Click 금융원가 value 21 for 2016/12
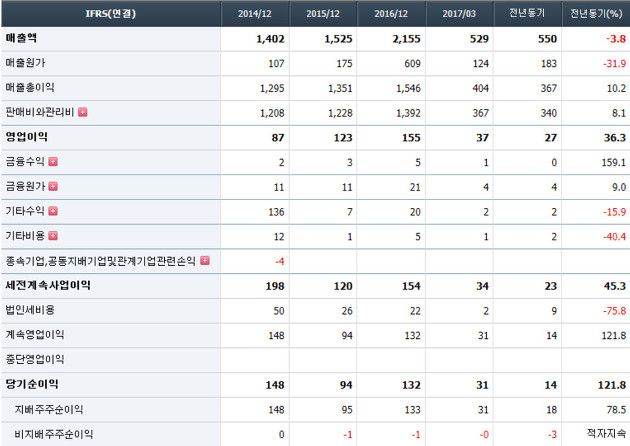Screen dimensions: 630x446 (415, 187)
